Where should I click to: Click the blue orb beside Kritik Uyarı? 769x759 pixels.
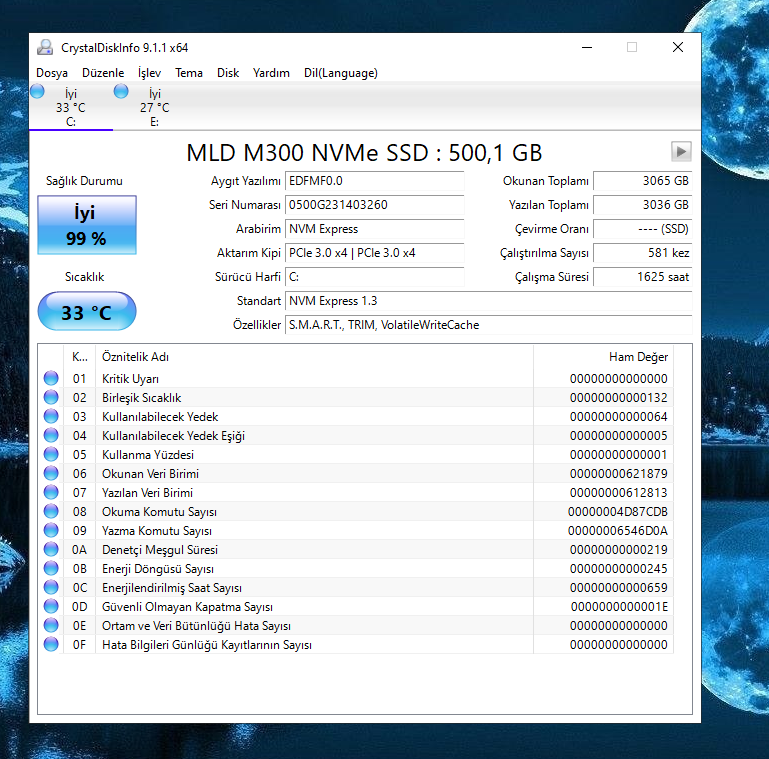[51, 379]
